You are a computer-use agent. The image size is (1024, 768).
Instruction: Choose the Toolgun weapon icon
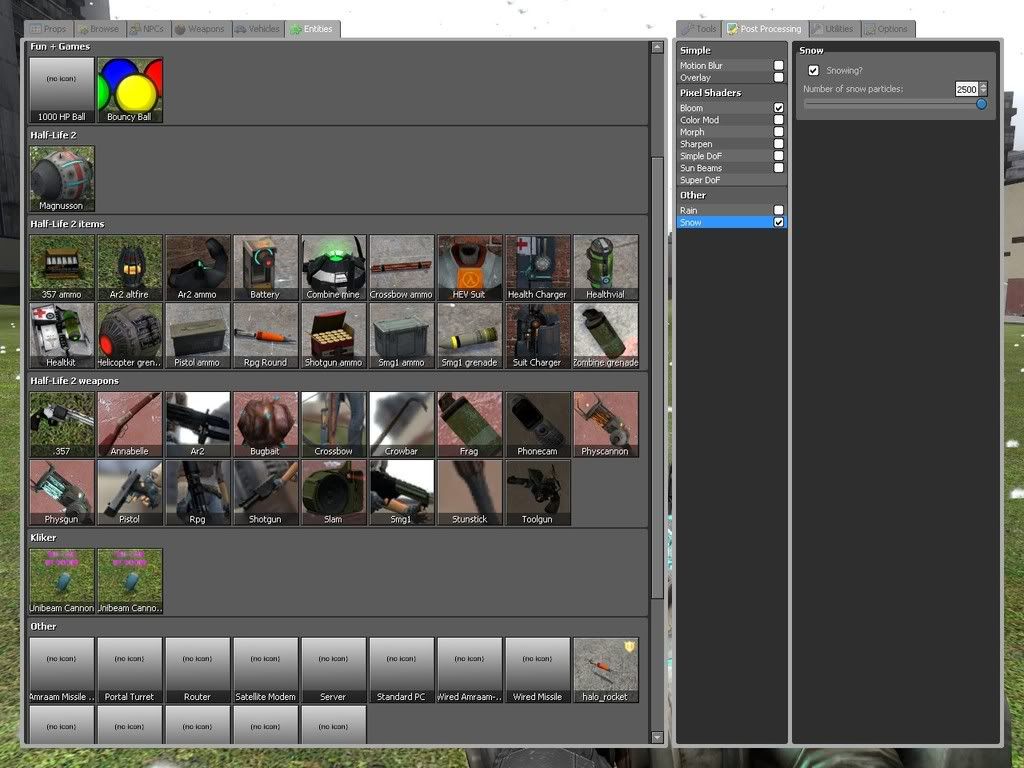537,492
